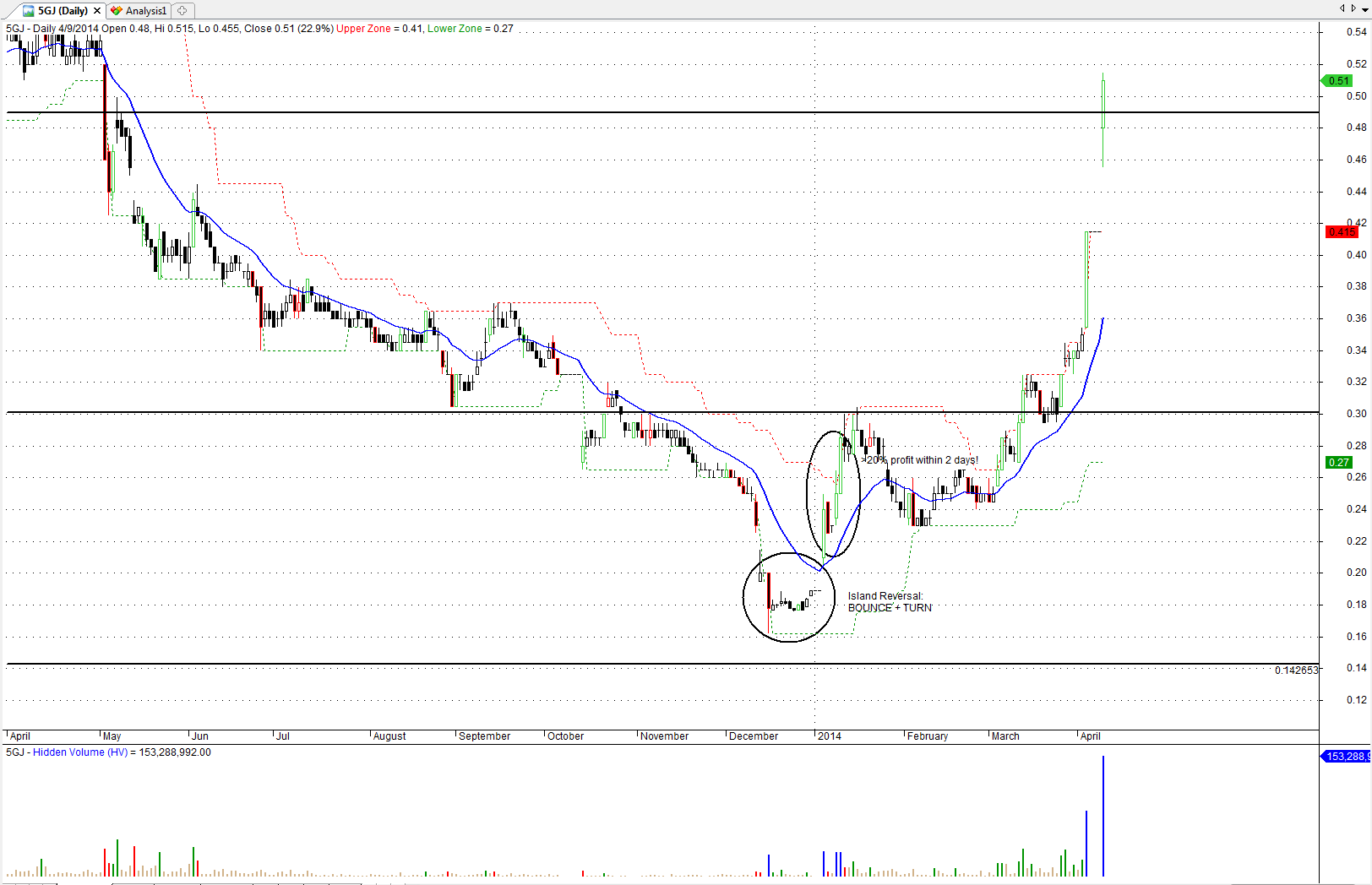The image size is (1372, 885).
Task: Click the 2014 marker on the time axis
Action: [x=830, y=736]
